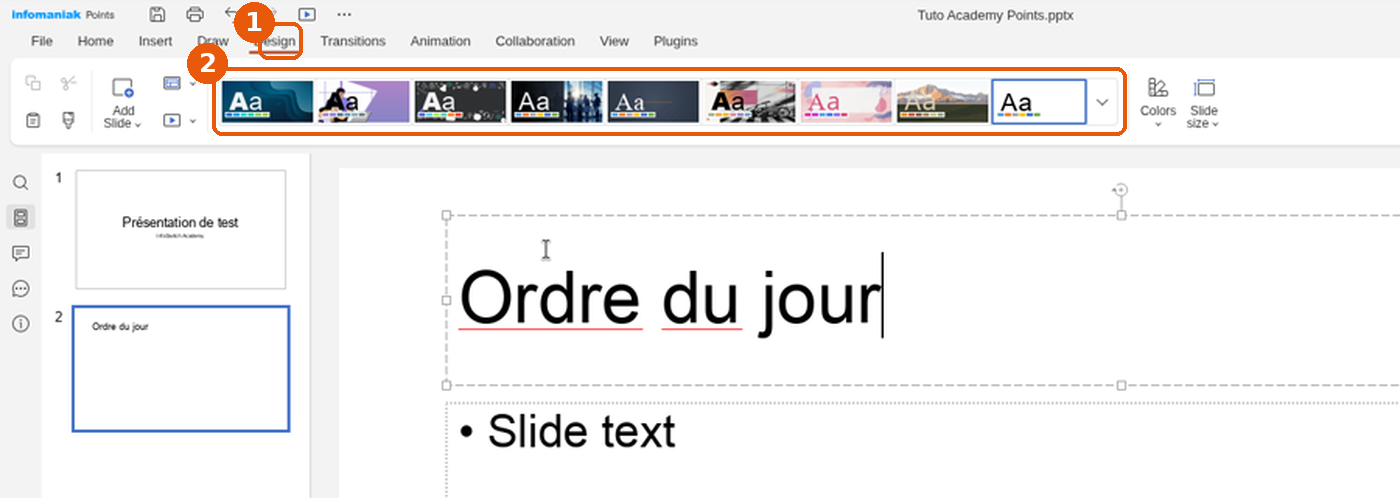1400x498 pixels.
Task: Apply the dark confetti dots theme
Action: pos(460,102)
